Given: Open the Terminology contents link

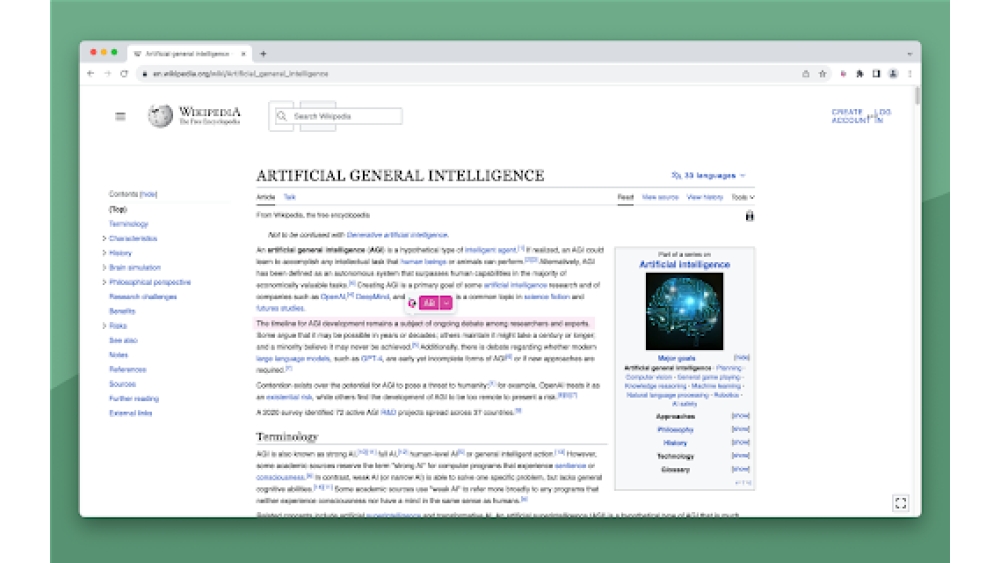Looking at the screenshot, I should click(128, 224).
